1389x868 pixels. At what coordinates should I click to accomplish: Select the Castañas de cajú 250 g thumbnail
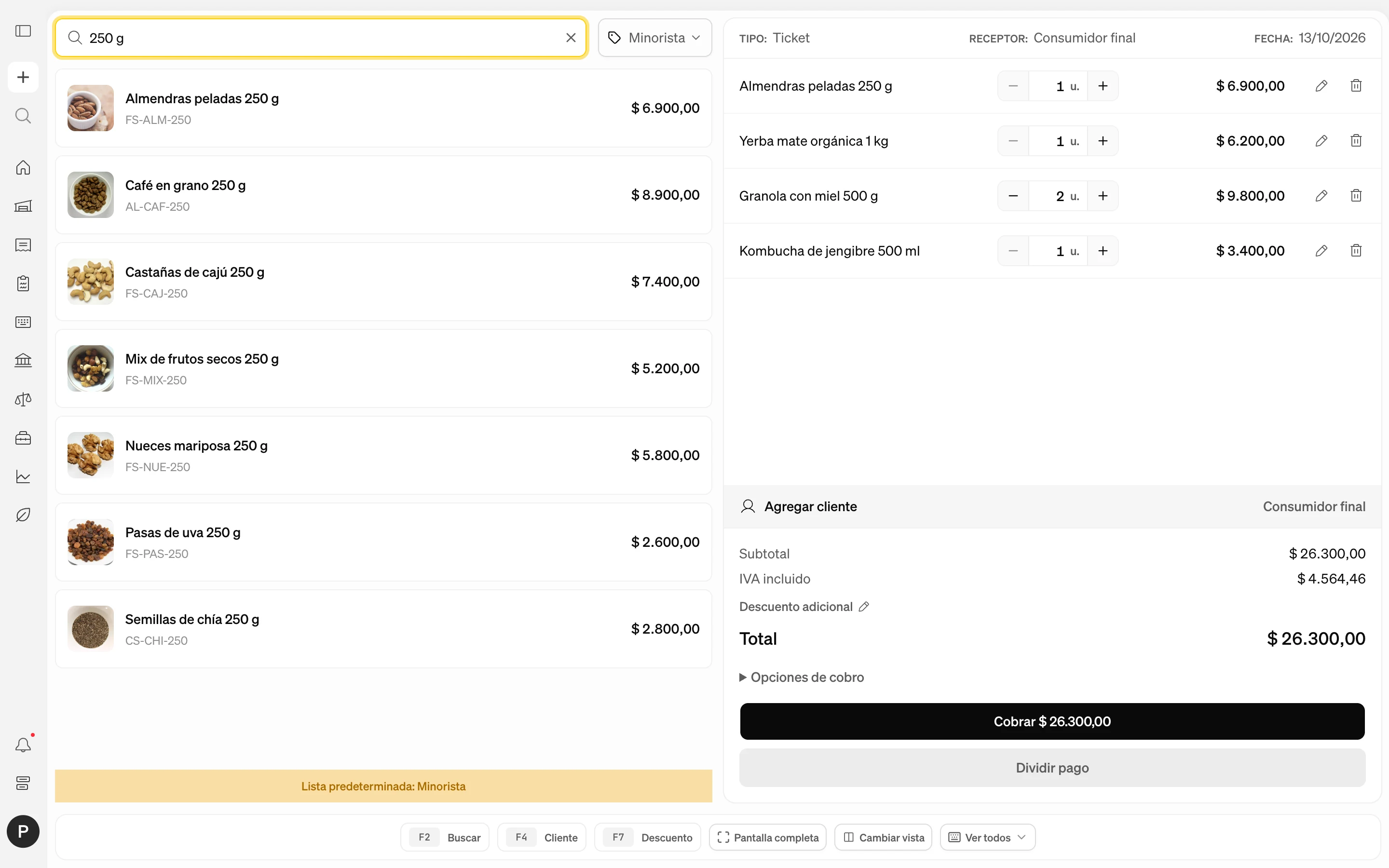[x=91, y=281]
